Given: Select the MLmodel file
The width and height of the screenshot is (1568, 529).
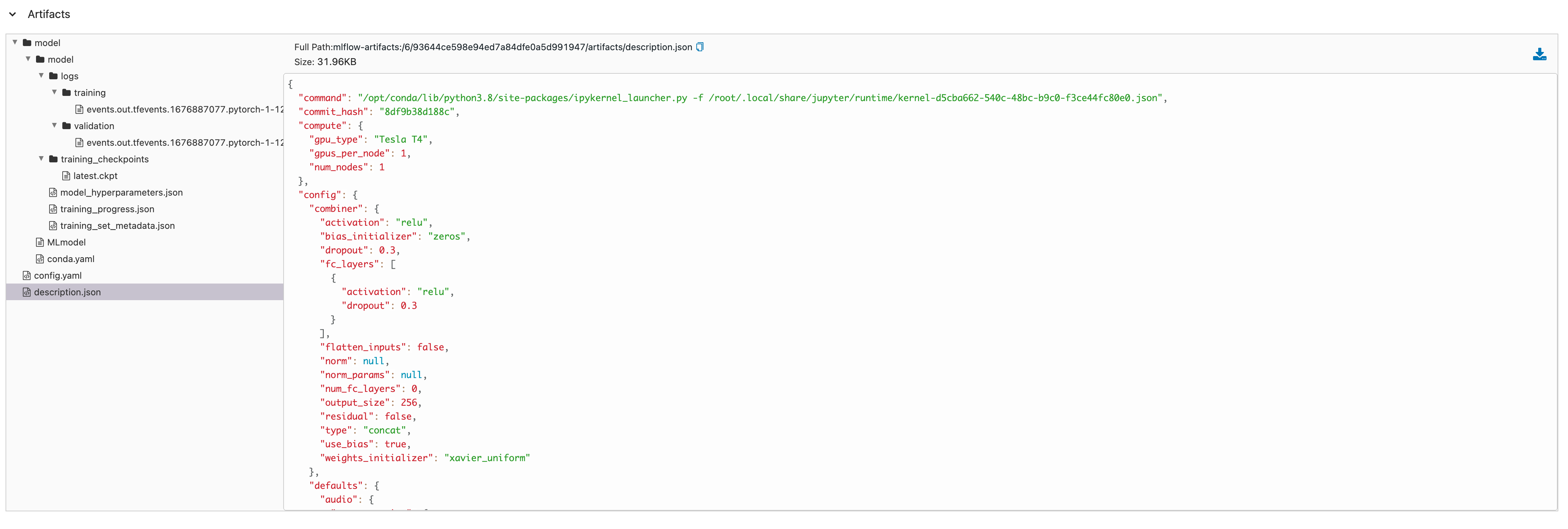Looking at the screenshot, I should pyautogui.click(x=66, y=242).
